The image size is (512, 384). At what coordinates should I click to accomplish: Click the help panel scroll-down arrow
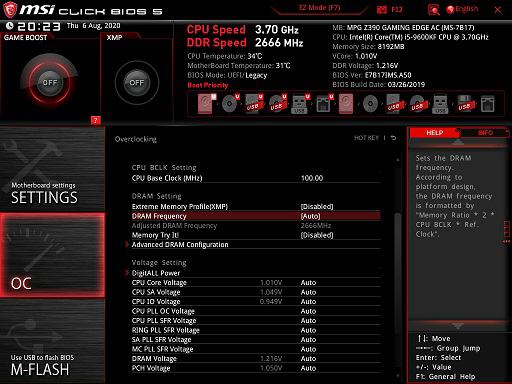tap(458, 326)
